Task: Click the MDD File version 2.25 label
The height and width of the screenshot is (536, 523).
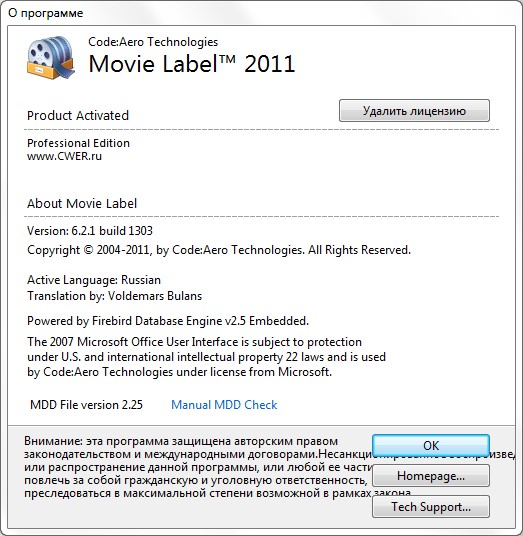Action: click(x=86, y=405)
